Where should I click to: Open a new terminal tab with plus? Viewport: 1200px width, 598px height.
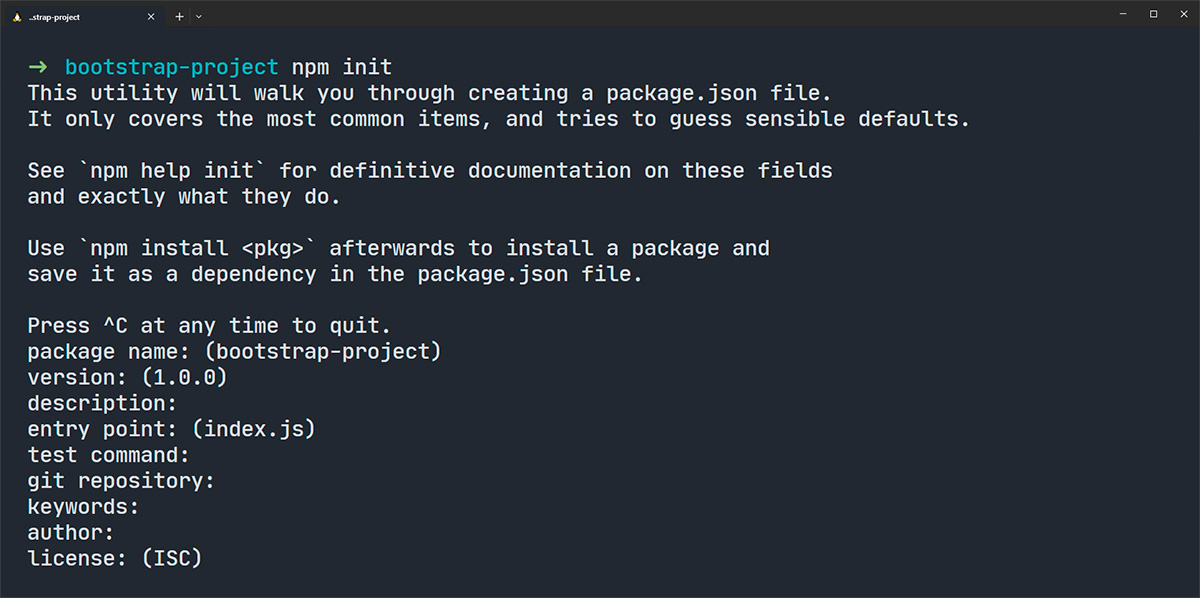[x=180, y=16]
